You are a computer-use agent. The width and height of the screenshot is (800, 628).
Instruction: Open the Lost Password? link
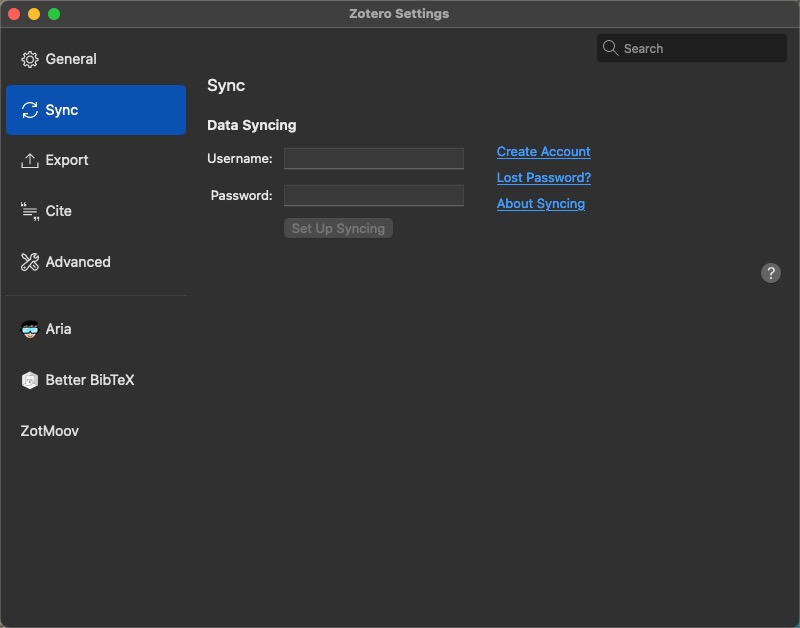[544, 178]
